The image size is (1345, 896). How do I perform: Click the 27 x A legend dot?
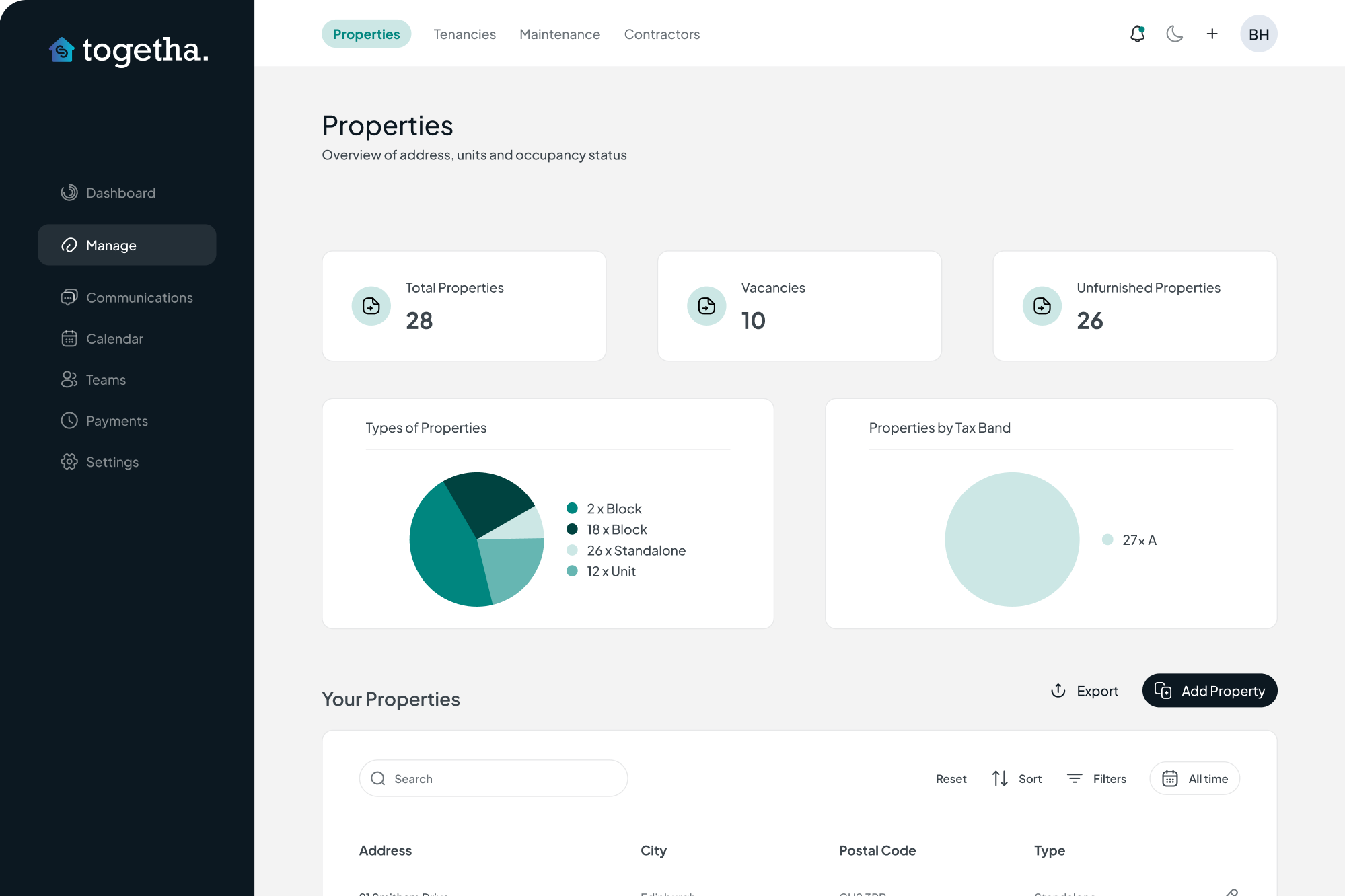coord(1107,539)
